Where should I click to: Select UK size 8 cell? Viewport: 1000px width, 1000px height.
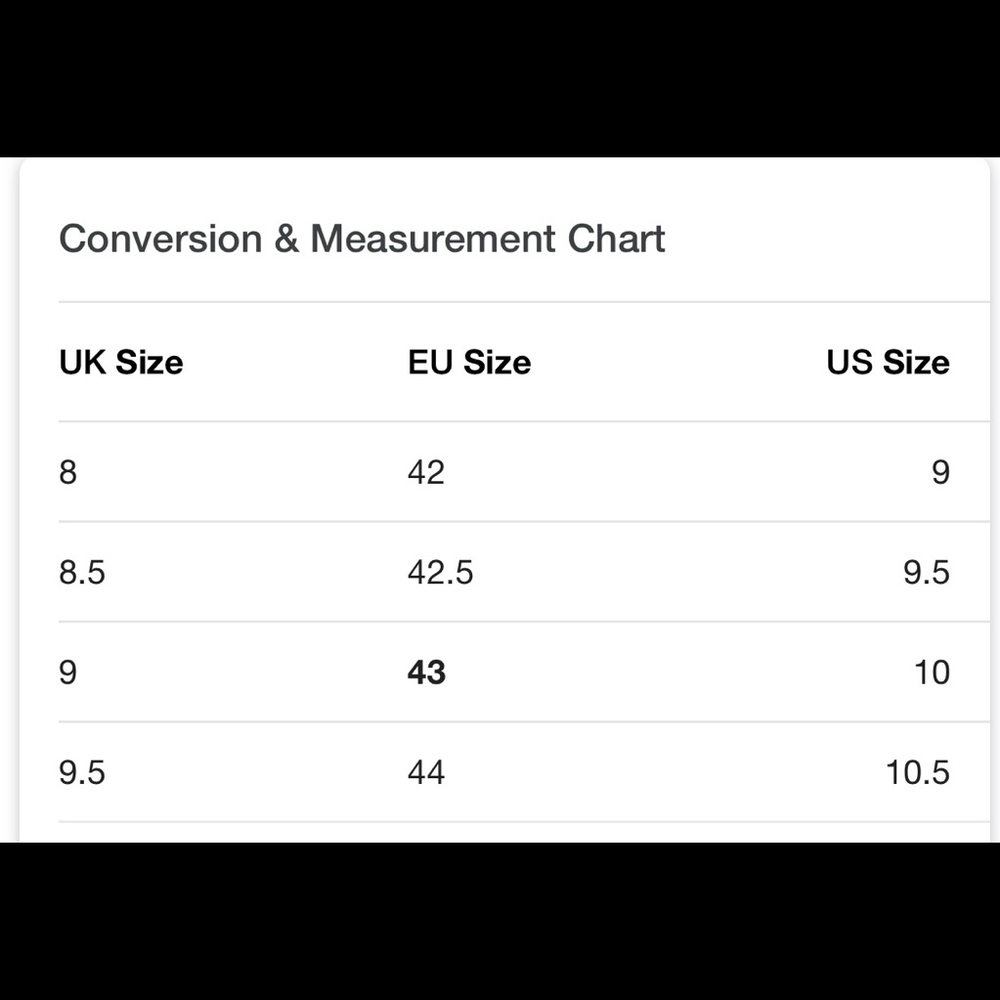pos(68,473)
